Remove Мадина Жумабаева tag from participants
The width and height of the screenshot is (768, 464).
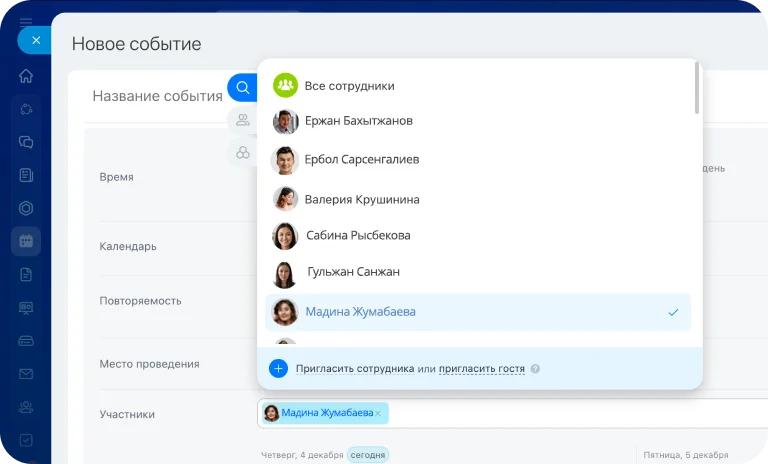tap(378, 414)
